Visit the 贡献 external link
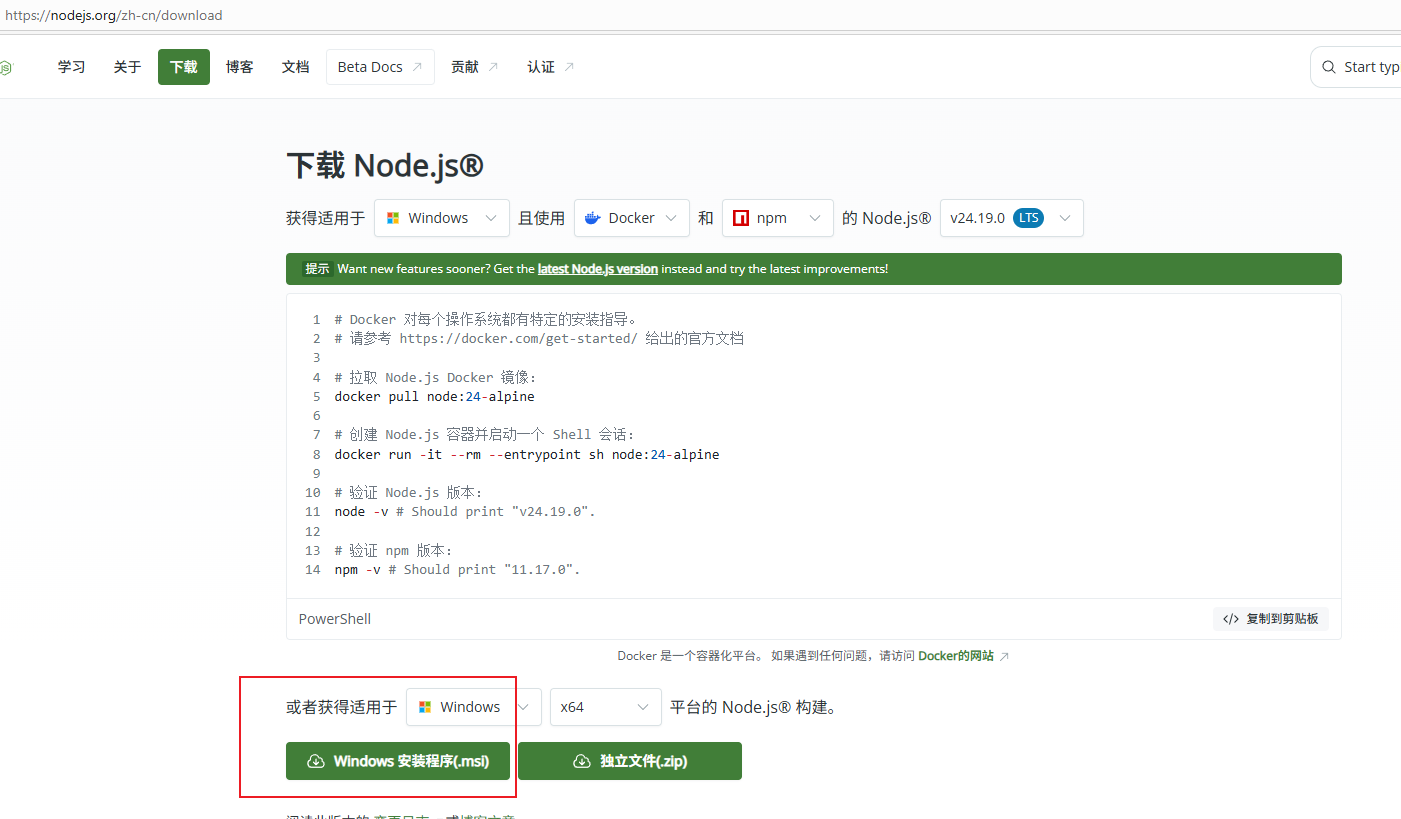The image size is (1401, 819). pos(475,67)
